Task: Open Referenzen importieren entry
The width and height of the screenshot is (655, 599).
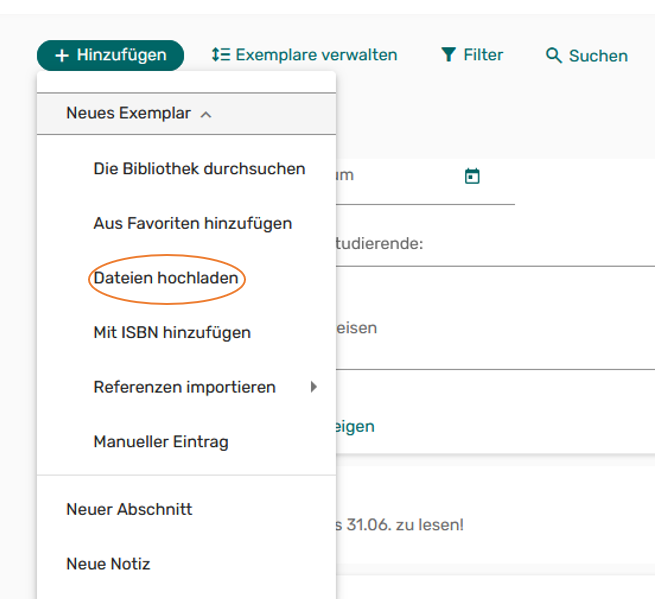Action: click(x=185, y=387)
